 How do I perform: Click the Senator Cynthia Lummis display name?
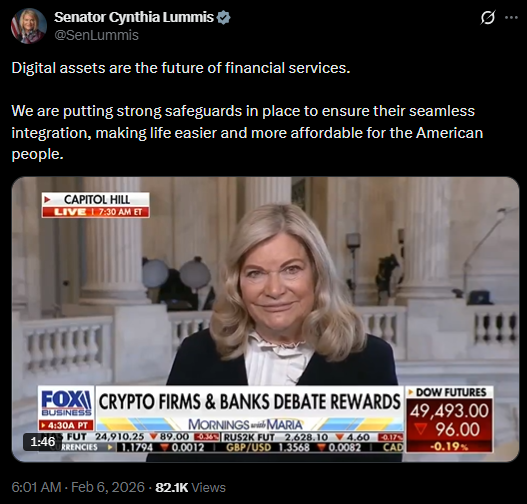pos(134,17)
